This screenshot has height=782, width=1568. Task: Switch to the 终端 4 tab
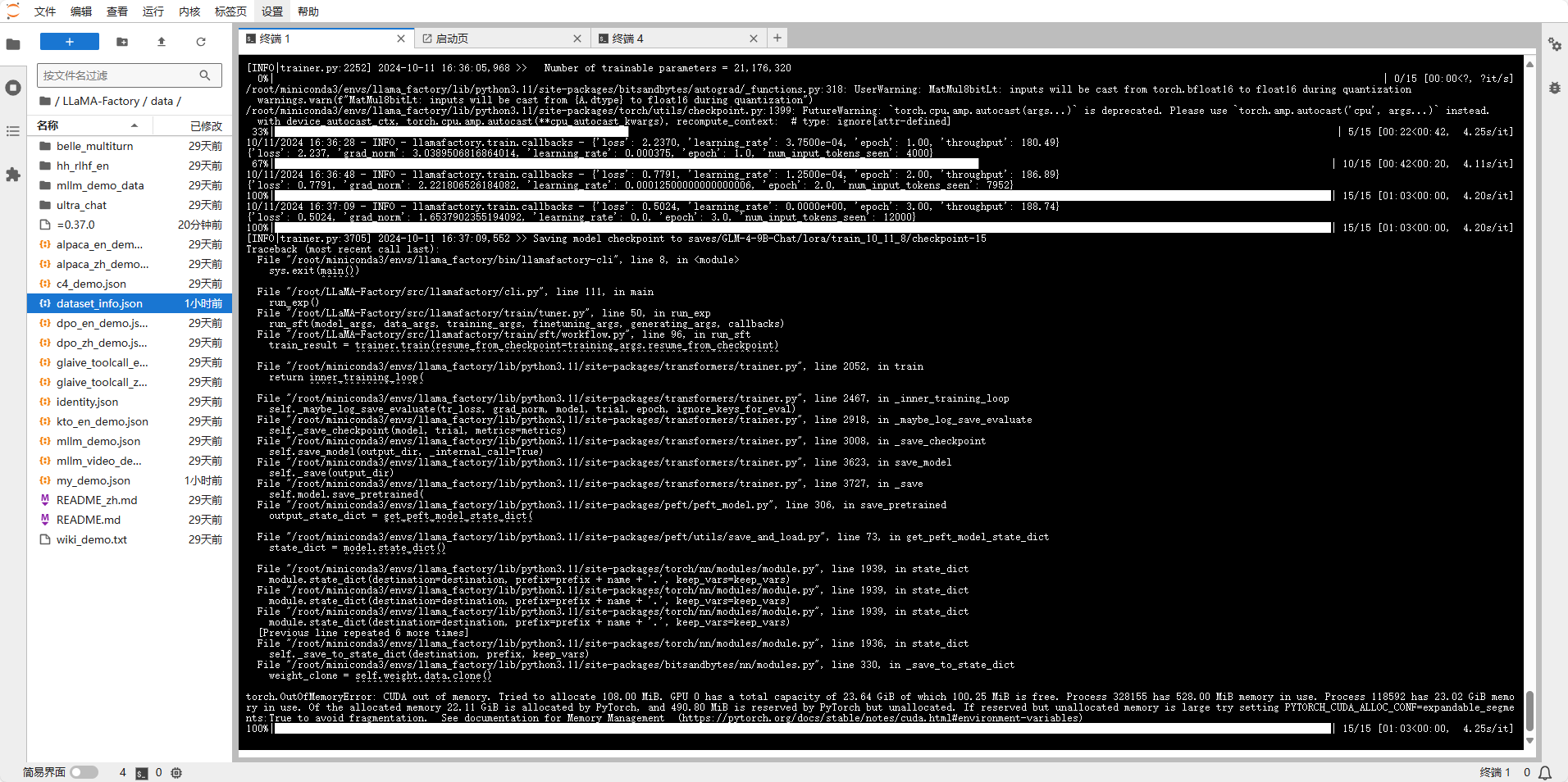click(678, 39)
